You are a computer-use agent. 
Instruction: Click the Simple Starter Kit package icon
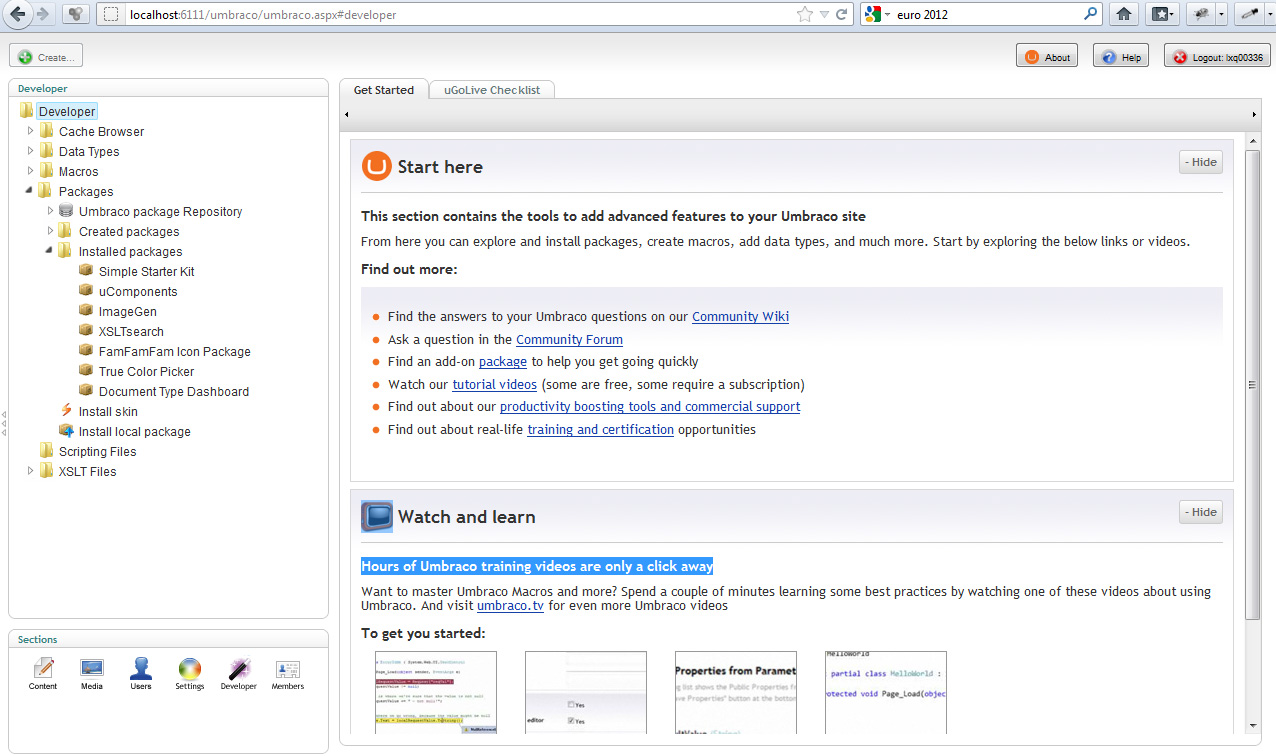point(86,271)
